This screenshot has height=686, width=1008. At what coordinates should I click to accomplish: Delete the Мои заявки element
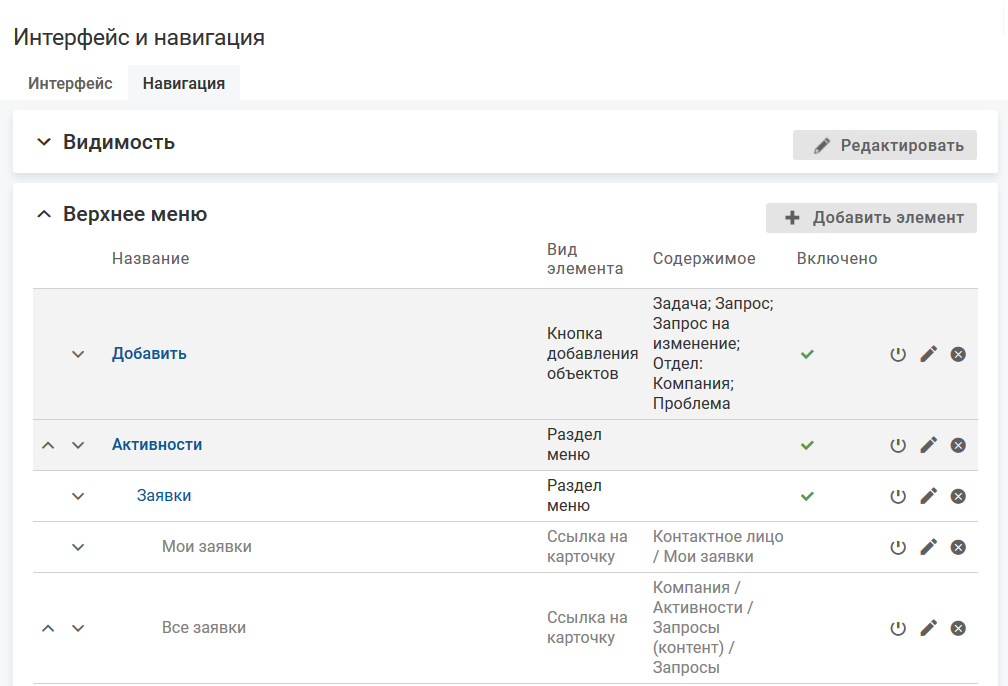pos(958,547)
